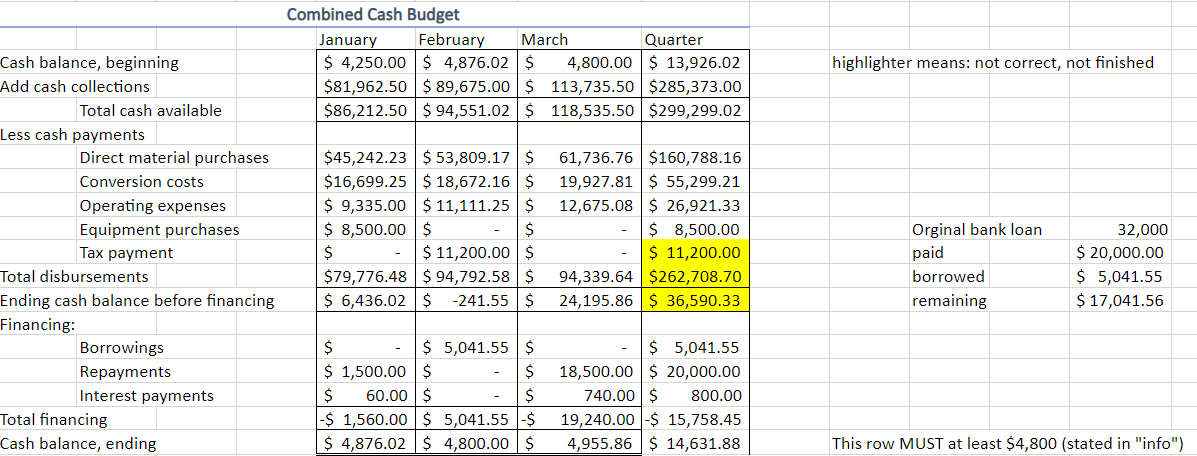This screenshot has height=456, width=1197.
Task: Select Quarter direct materials $160,788.16
Action: click(697, 158)
